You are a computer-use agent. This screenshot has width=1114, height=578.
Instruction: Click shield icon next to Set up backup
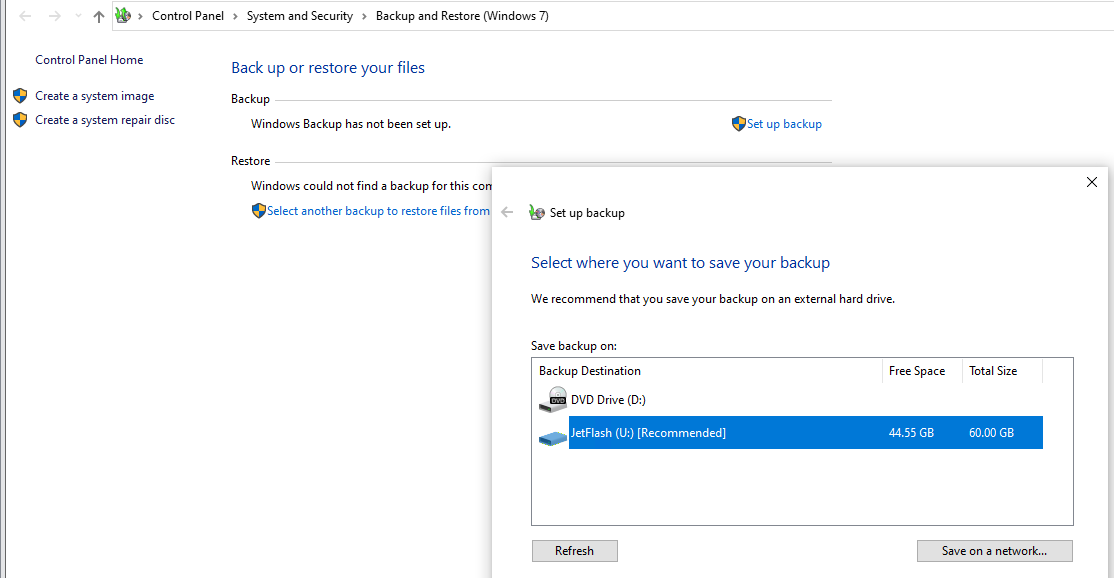pos(739,124)
